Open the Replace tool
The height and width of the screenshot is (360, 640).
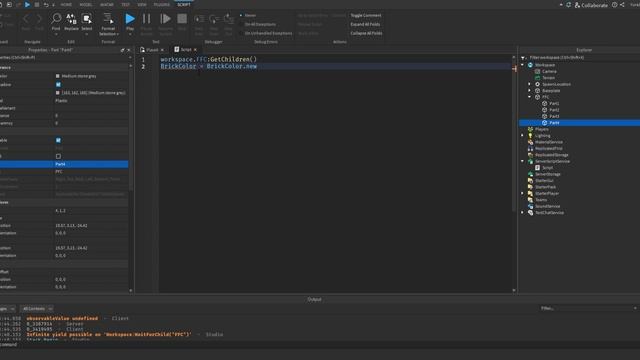click(x=71, y=22)
